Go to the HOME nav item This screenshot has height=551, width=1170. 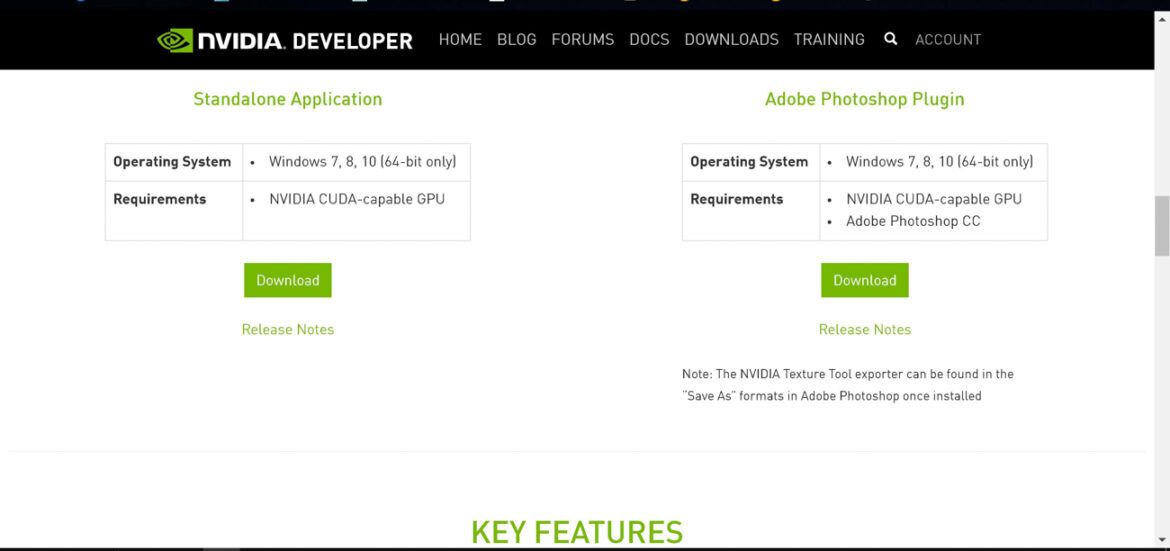pyautogui.click(x=460, y=40)
